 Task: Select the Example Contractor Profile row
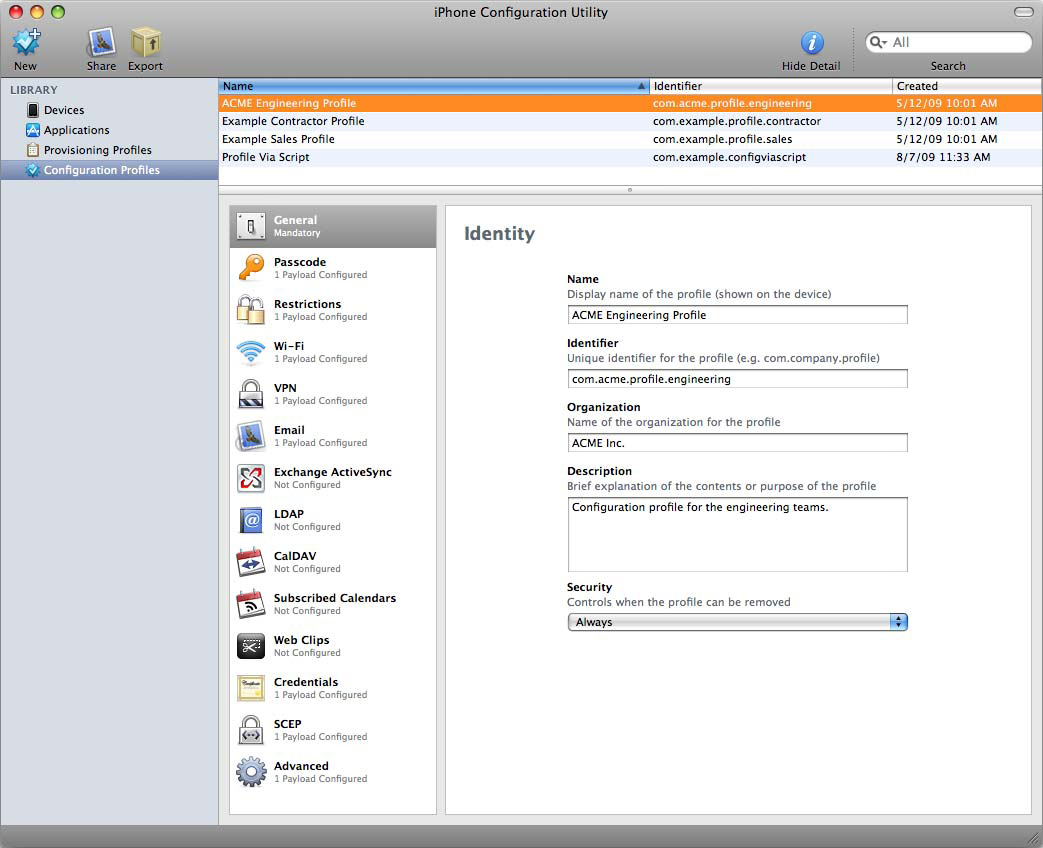pos(630,121)
